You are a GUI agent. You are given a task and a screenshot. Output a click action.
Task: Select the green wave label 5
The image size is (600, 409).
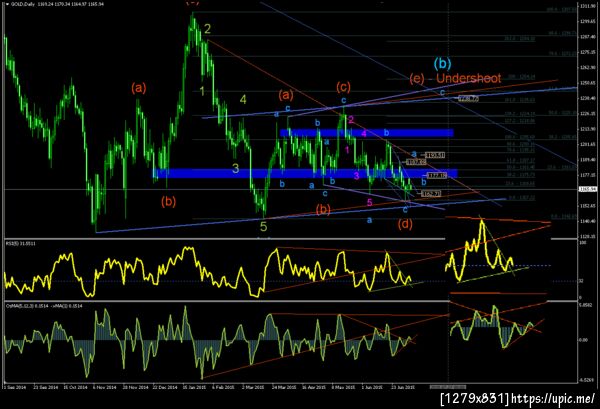coord(263,226)
